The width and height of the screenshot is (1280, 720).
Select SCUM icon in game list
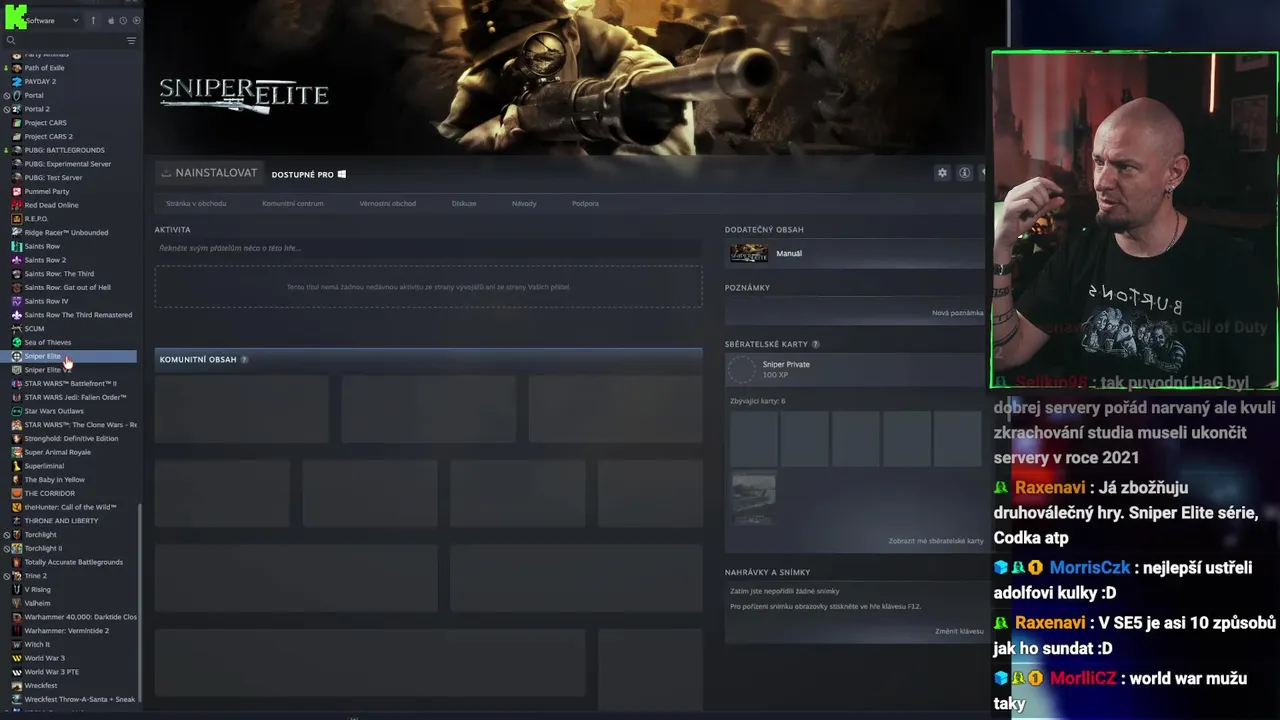(x=16, y=328)
